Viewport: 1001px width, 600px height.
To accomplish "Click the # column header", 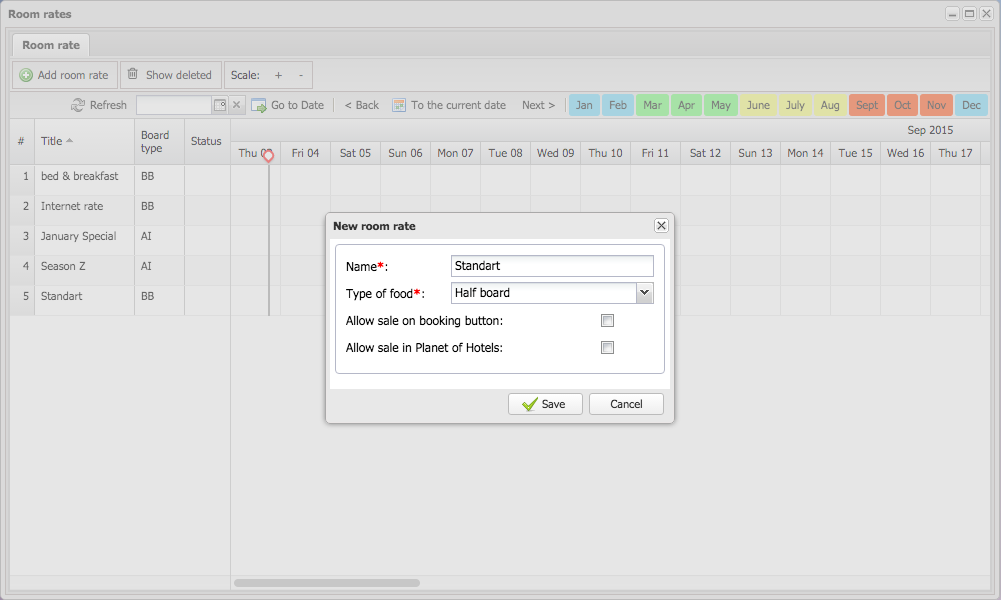I will point(22,142).
